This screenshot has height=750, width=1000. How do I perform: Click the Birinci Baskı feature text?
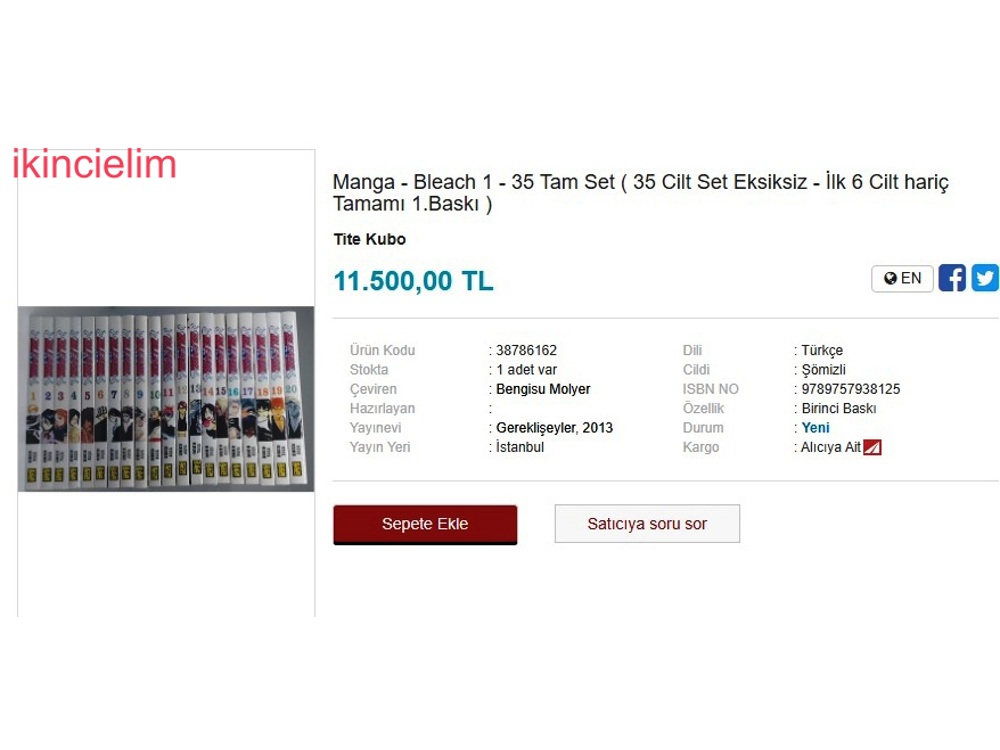(839, 408)
